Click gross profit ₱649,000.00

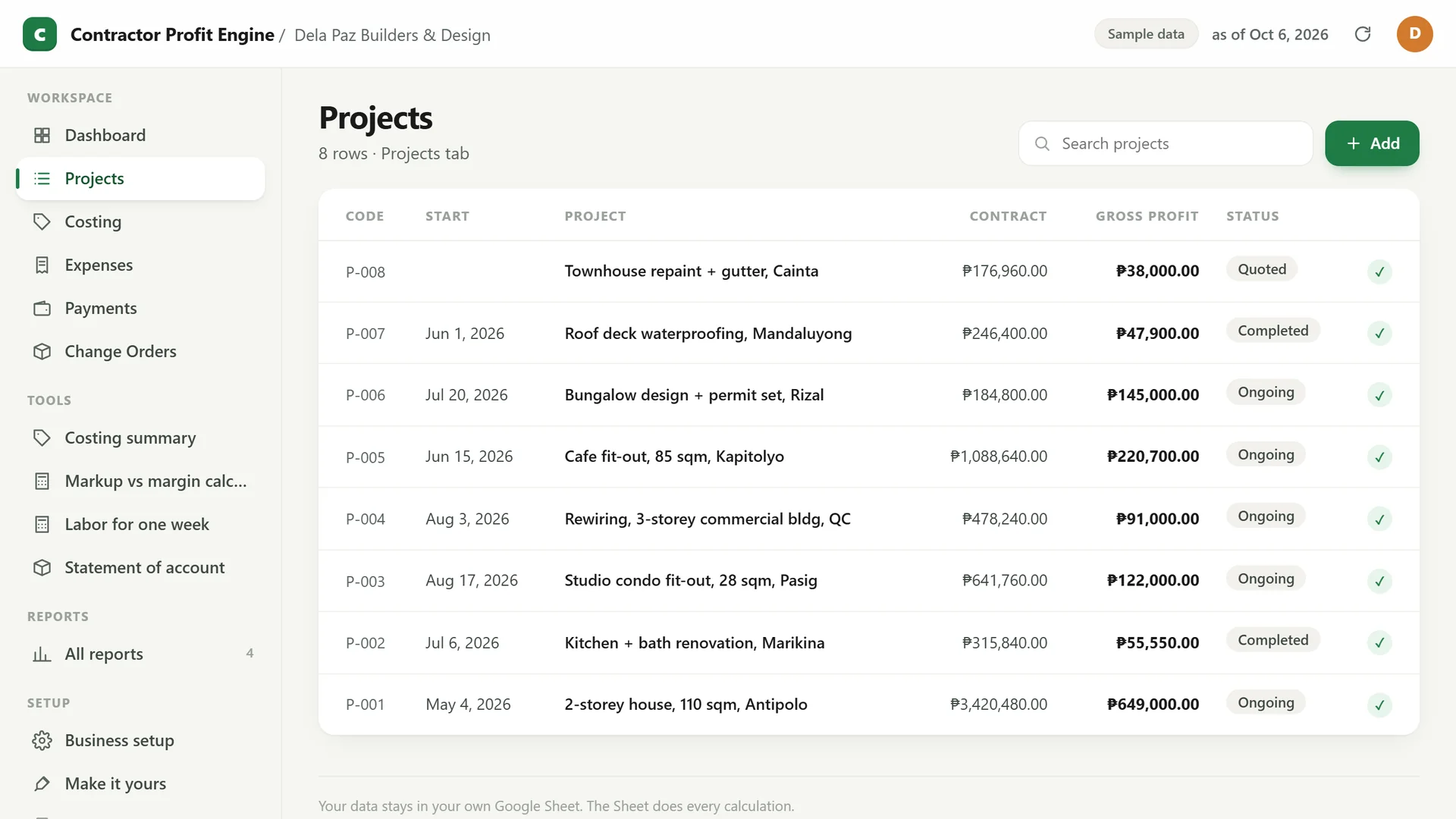pos(1153,704)
